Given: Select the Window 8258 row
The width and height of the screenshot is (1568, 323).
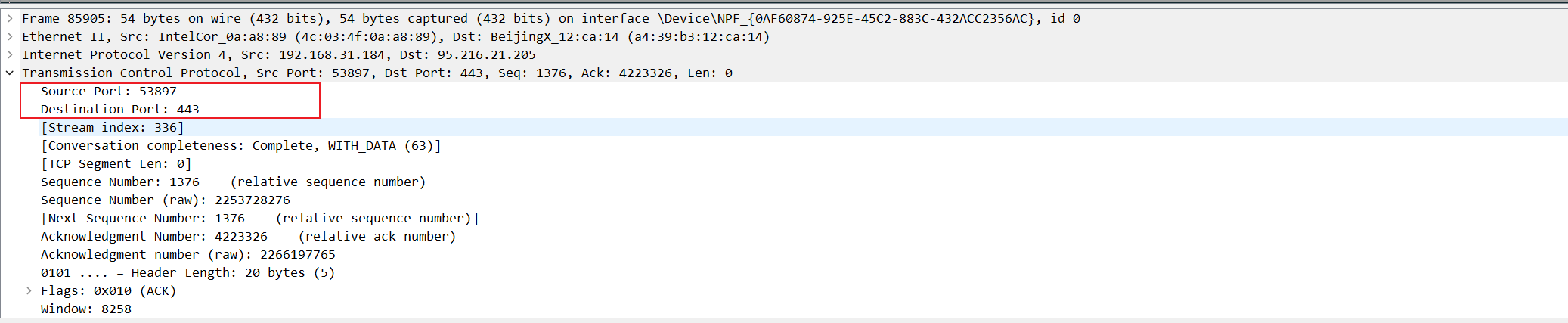Looking at the screenshot, I should (784, 309).
